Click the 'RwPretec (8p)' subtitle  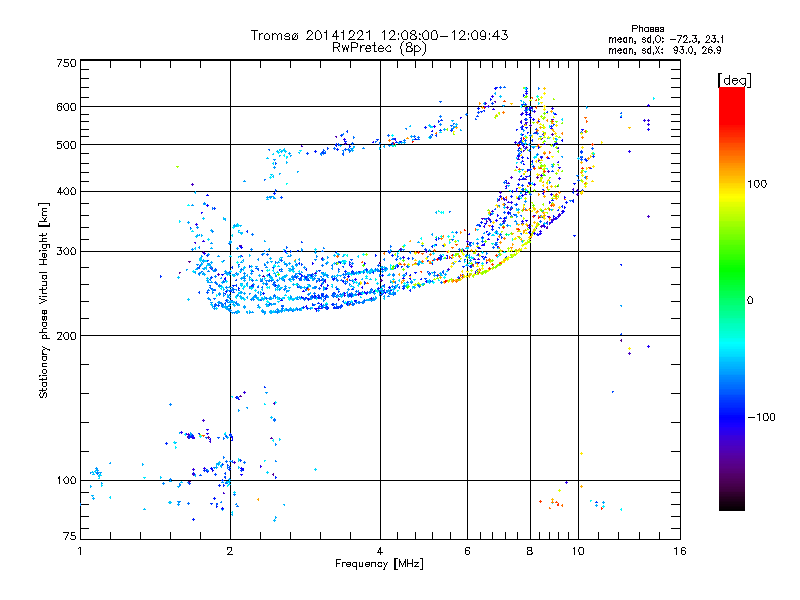coord(379,48)
